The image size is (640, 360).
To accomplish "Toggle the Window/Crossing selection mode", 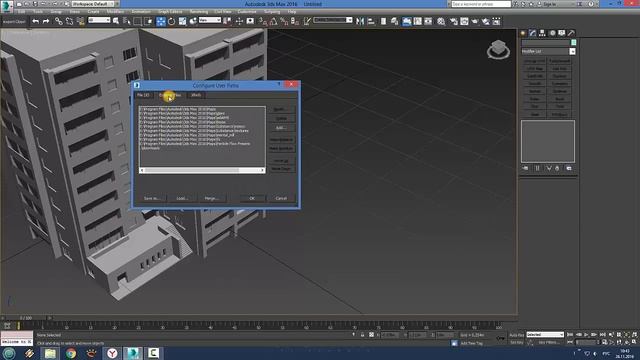I will pos(148,21).
